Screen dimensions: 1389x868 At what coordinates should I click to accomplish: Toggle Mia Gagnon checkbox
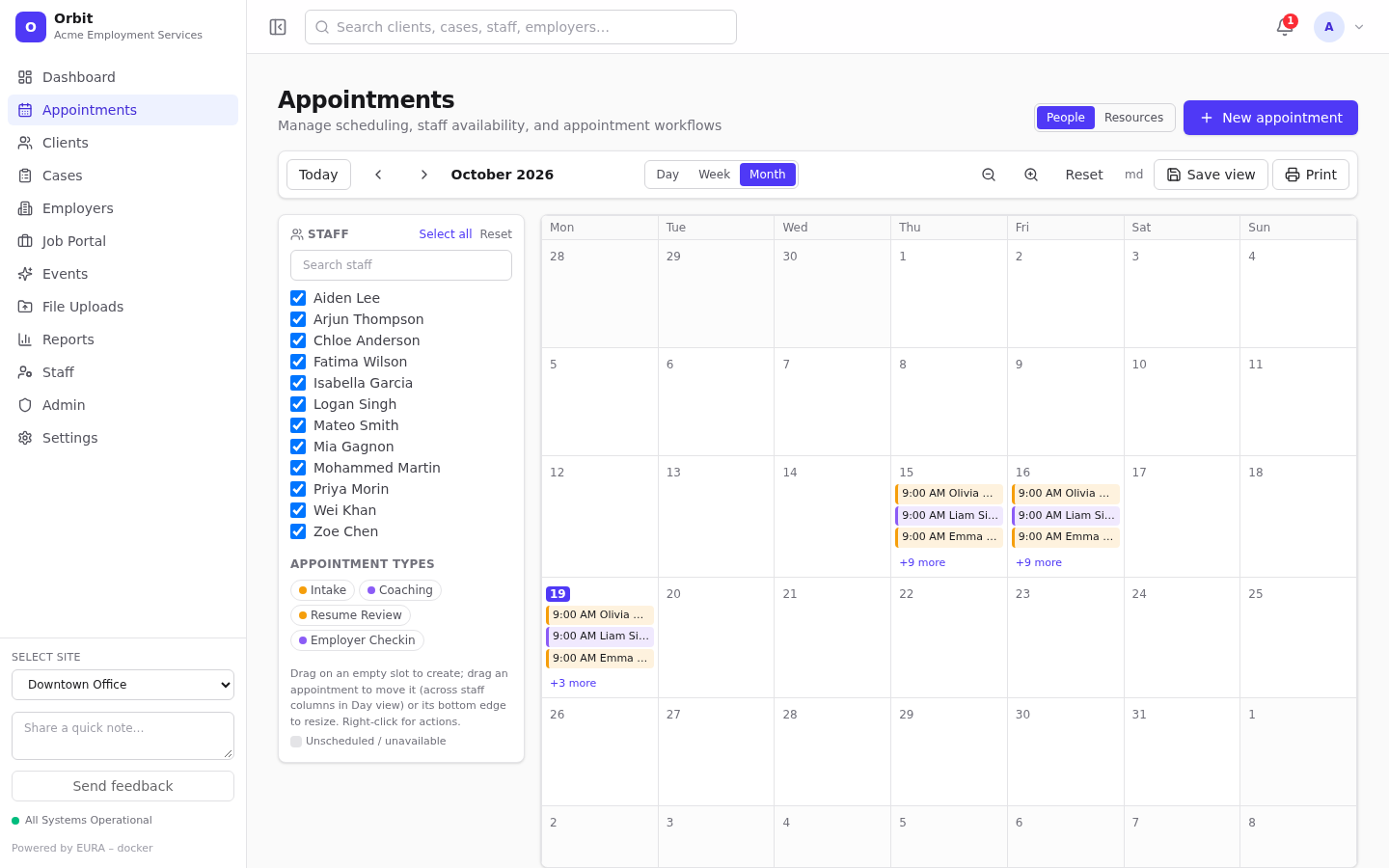pyautogui.click(x=298, y=447)
